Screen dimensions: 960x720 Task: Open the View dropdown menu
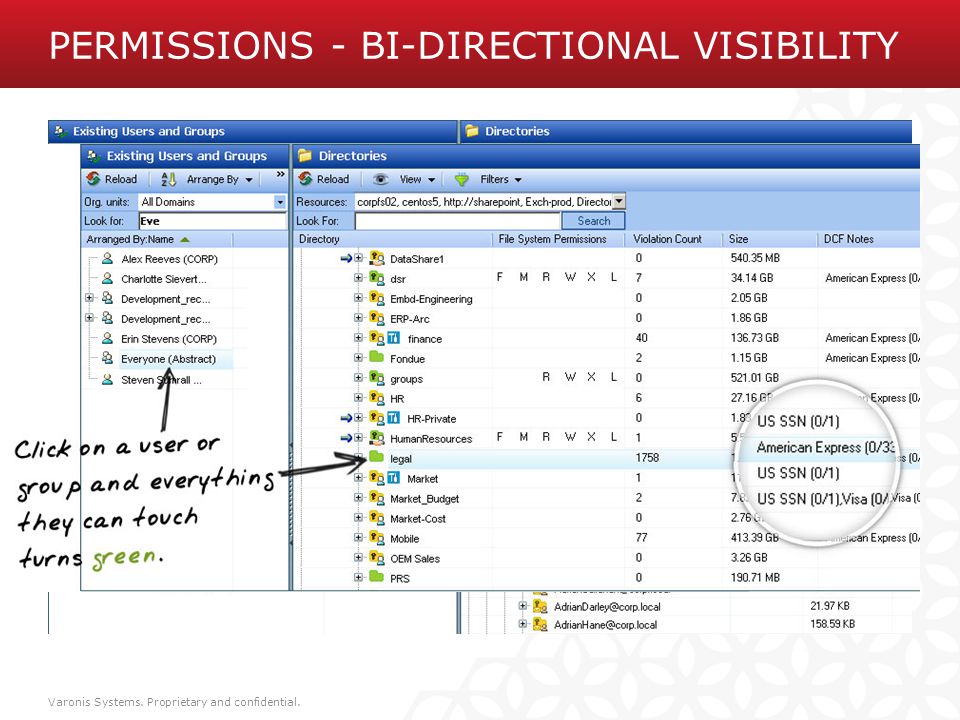coord(432,180)
